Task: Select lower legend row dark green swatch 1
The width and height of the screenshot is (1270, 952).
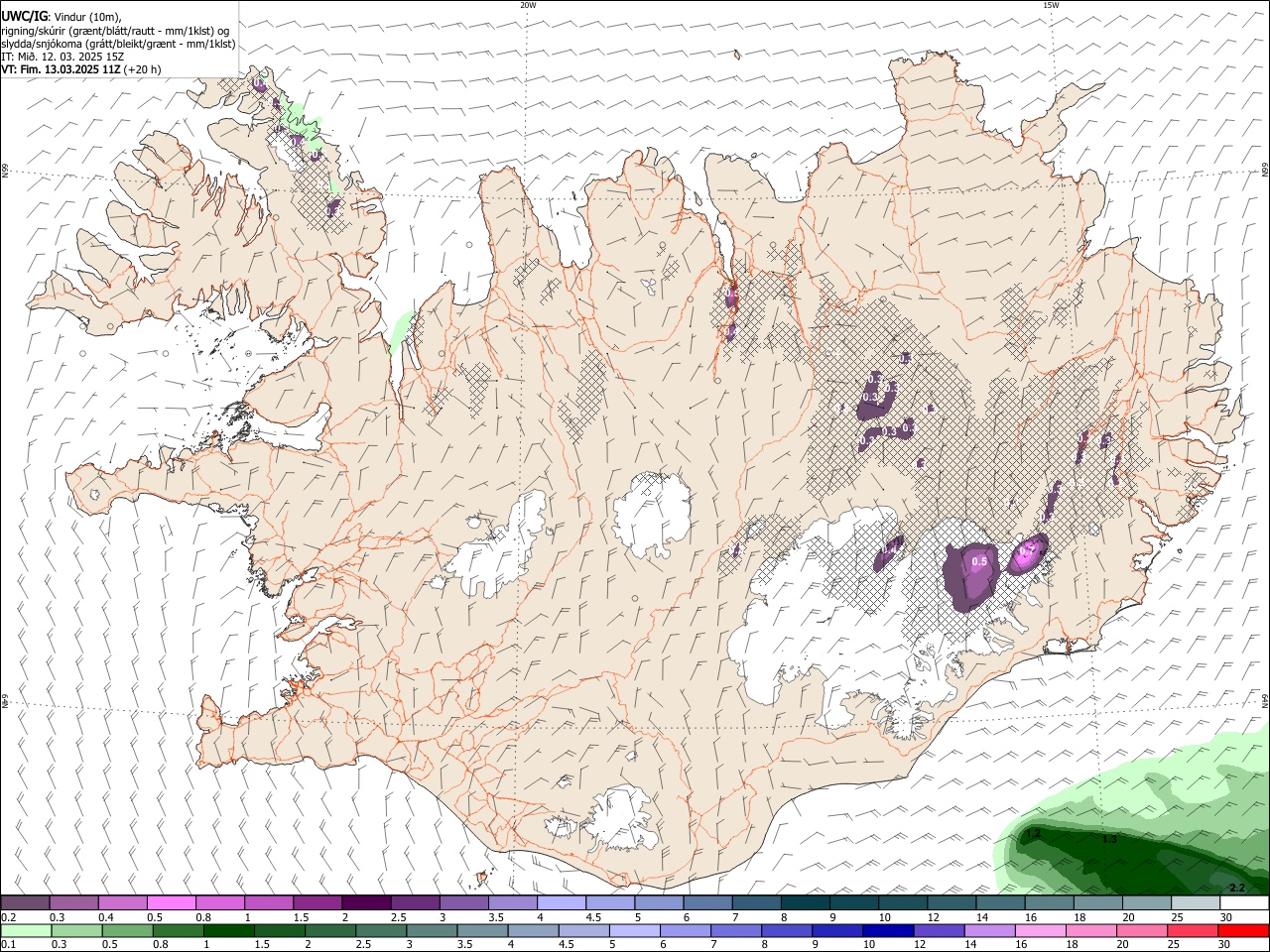Action: point(228,931)
